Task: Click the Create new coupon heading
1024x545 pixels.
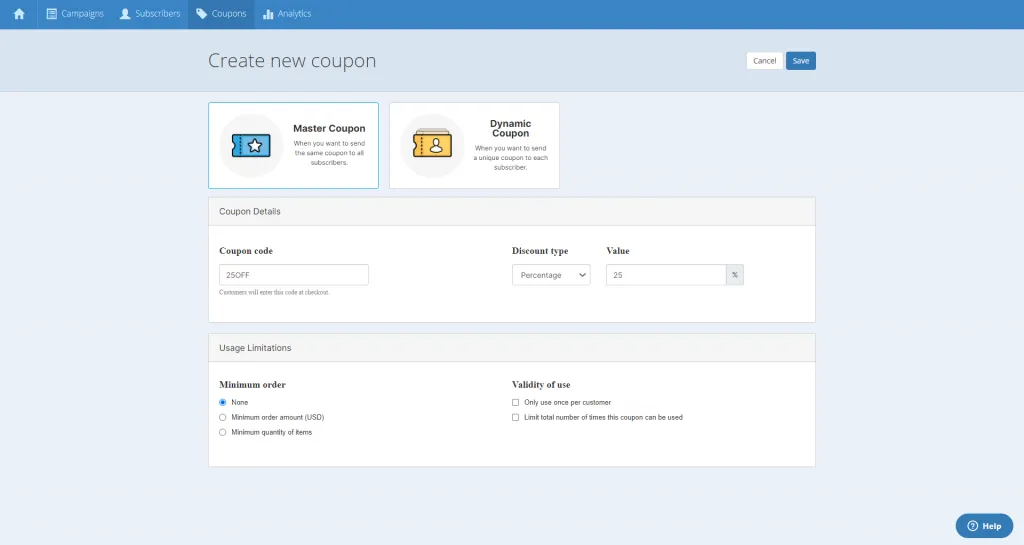Action: 292,61
